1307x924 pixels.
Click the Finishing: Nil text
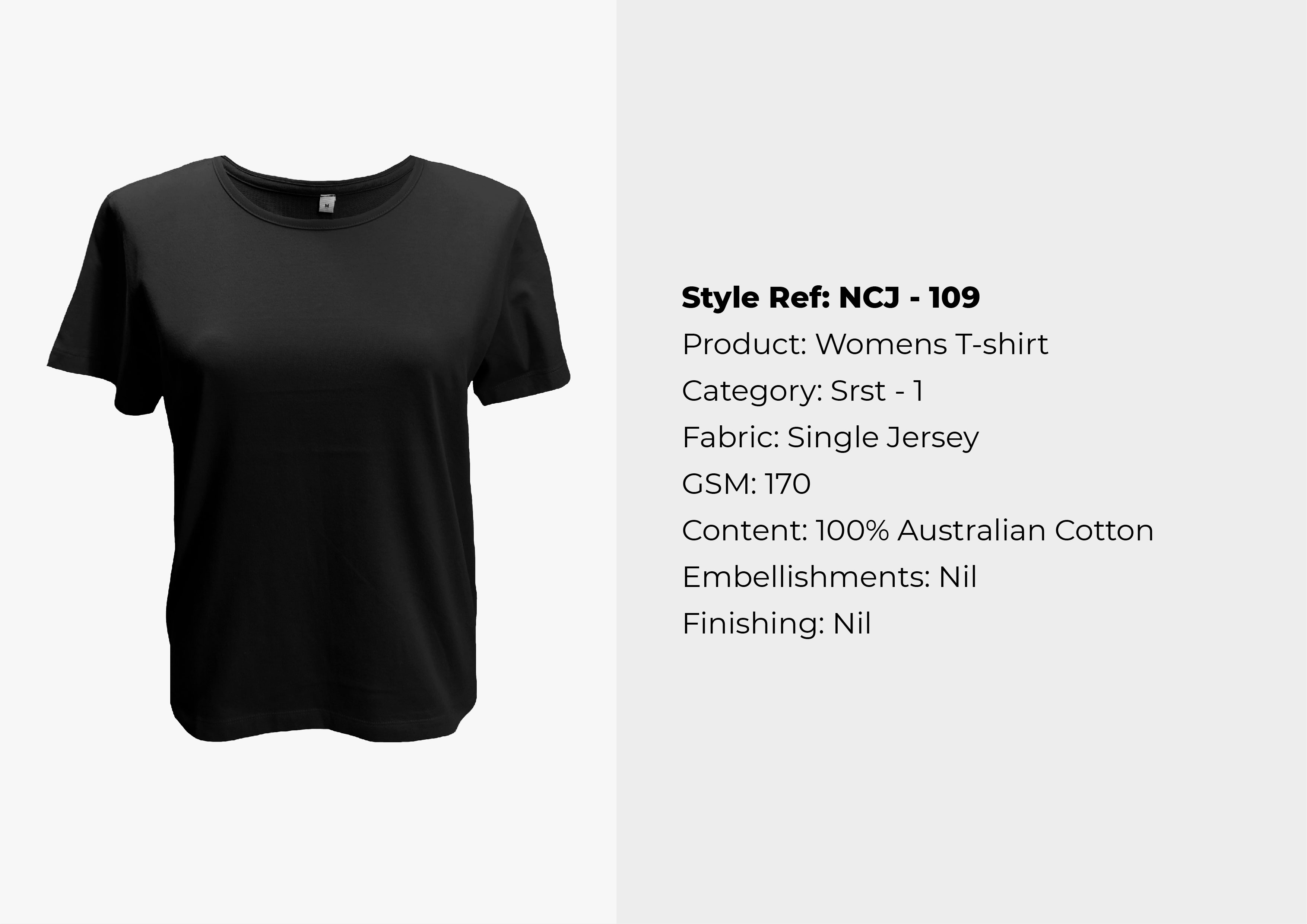click(777, 623)
